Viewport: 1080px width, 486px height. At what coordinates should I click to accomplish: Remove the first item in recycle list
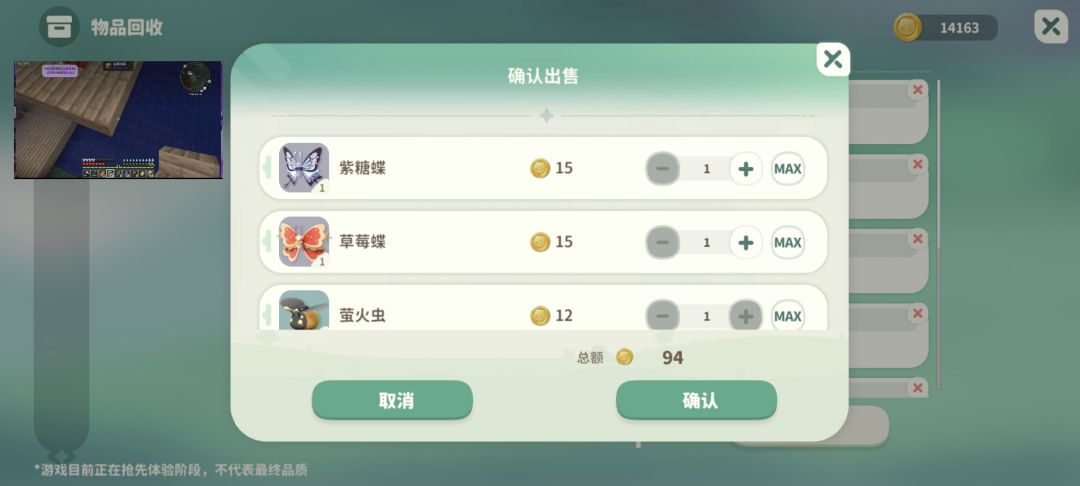(917, 89)
